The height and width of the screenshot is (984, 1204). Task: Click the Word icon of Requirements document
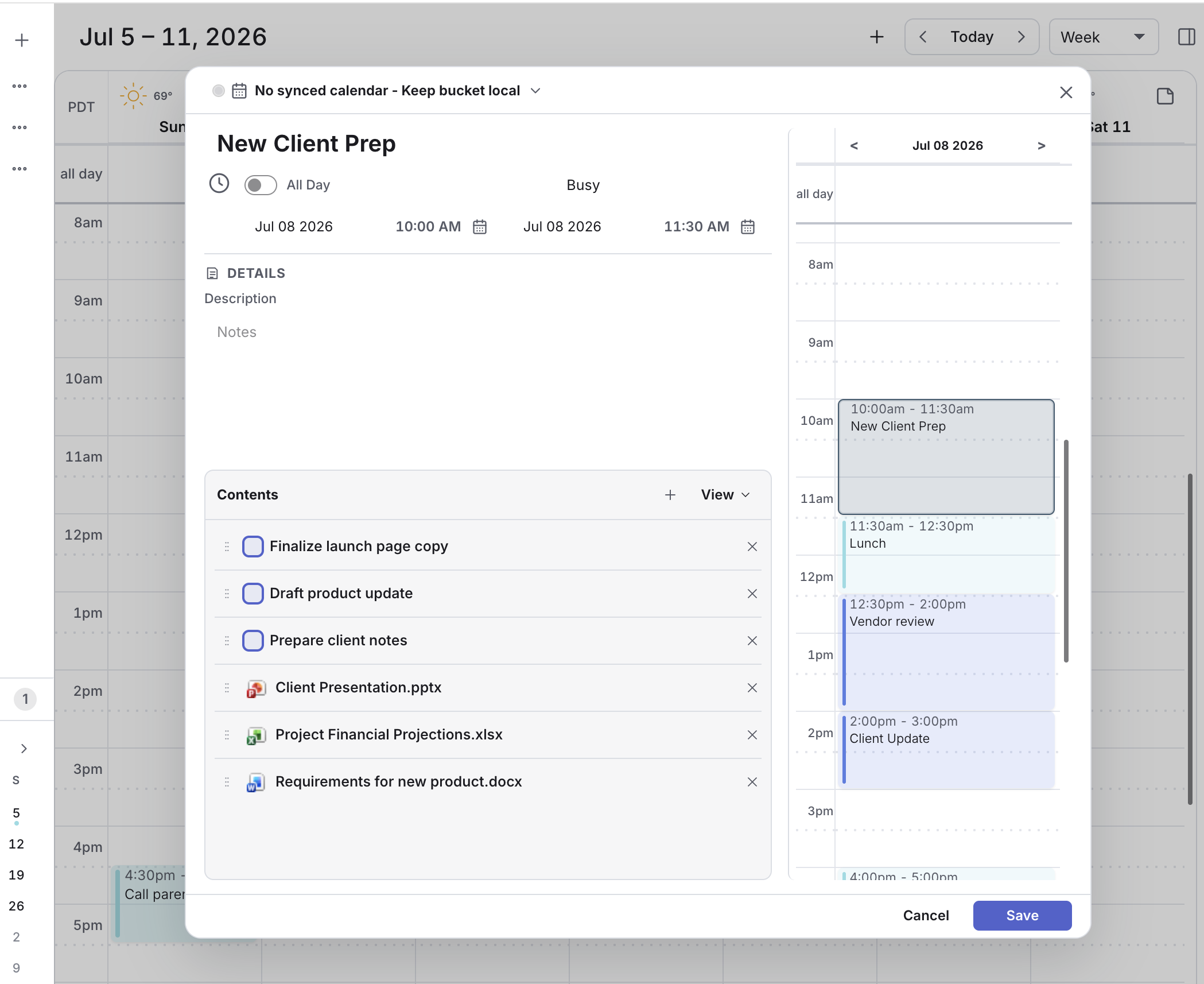[256, 782]
